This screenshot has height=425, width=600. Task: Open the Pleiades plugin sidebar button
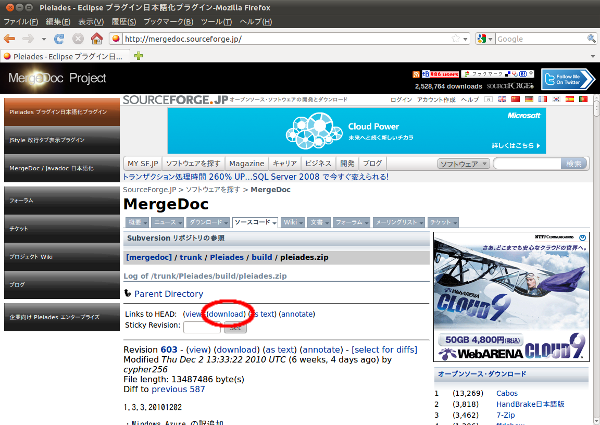[x=62, y=112]
